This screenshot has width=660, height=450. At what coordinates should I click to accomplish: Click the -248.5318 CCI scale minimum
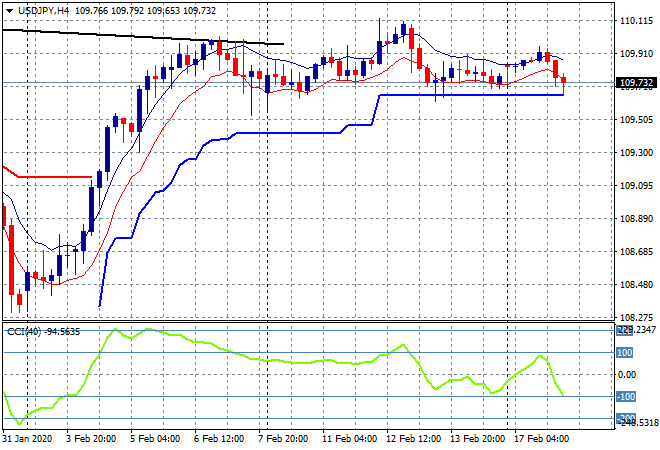[638, 422]
